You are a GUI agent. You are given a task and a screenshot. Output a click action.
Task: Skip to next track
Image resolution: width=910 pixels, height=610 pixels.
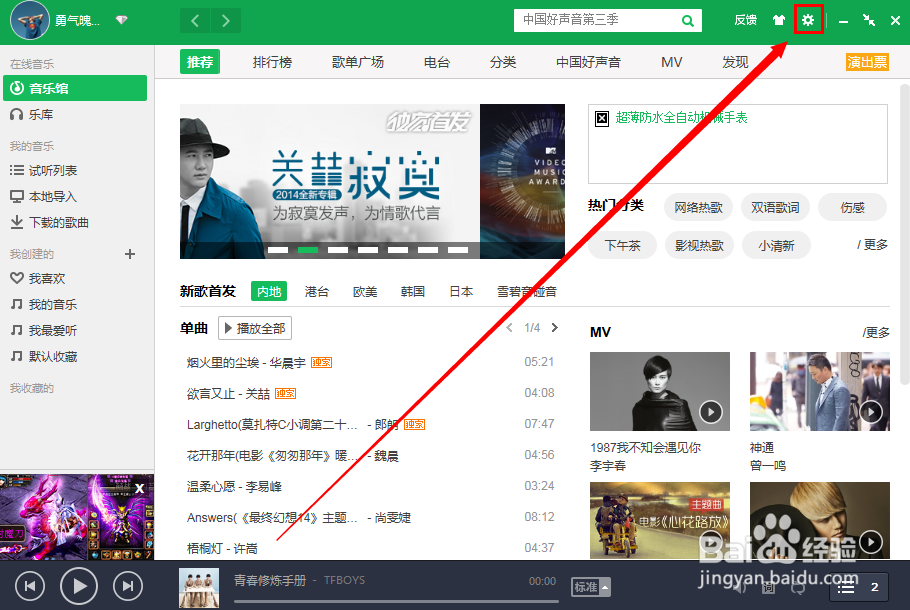(128, 586)
